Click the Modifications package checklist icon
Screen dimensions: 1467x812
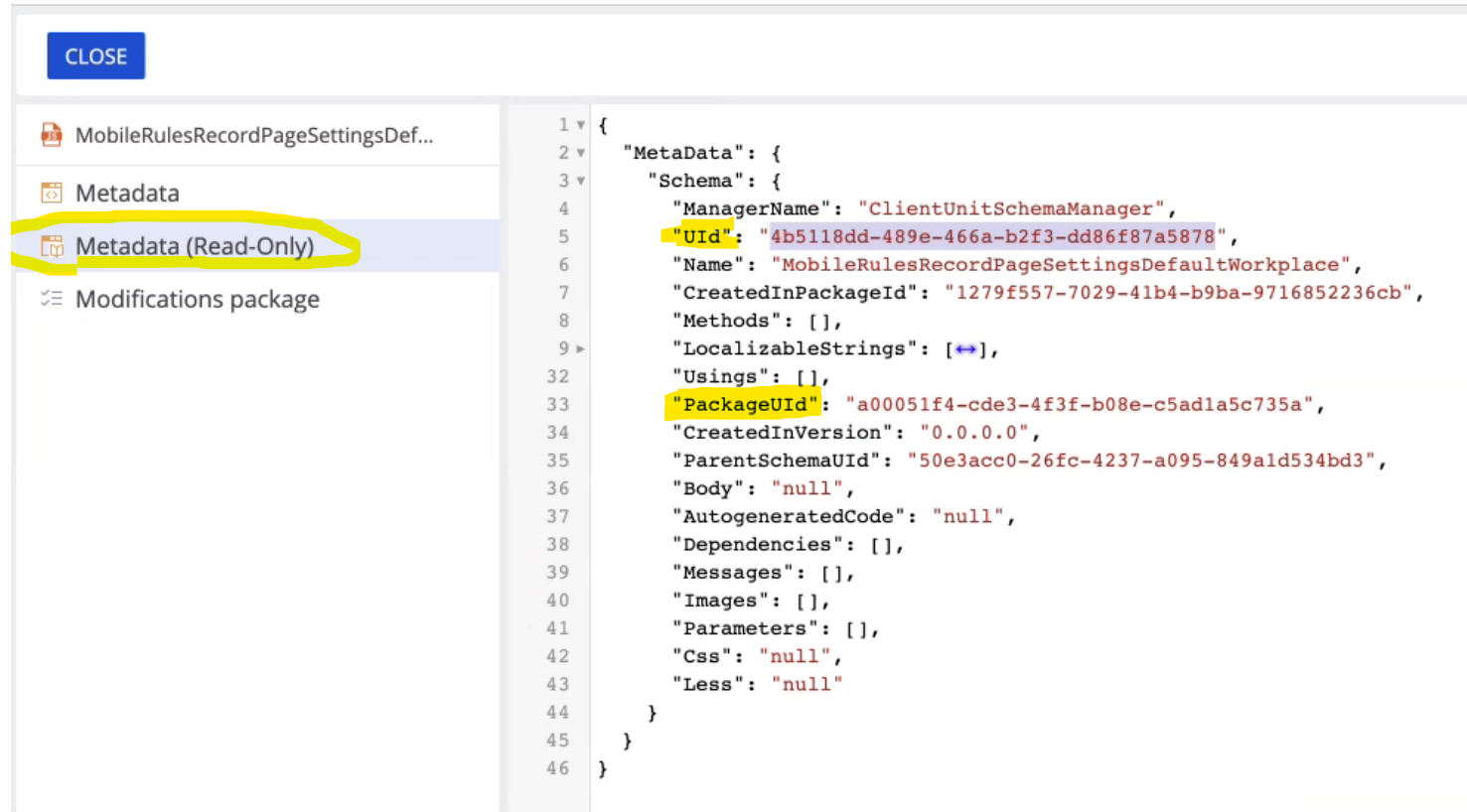(x=52, y=299)
